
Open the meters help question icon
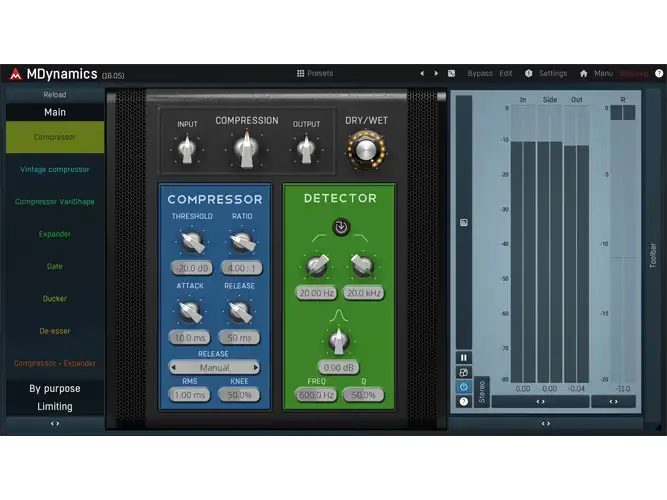tap(464, 401)
